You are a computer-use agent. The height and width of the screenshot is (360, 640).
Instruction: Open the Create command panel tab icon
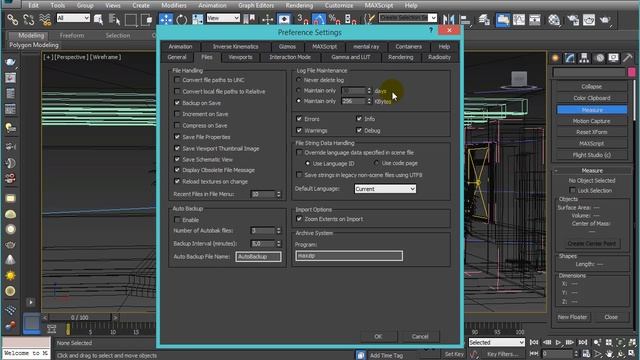(555, 58)
